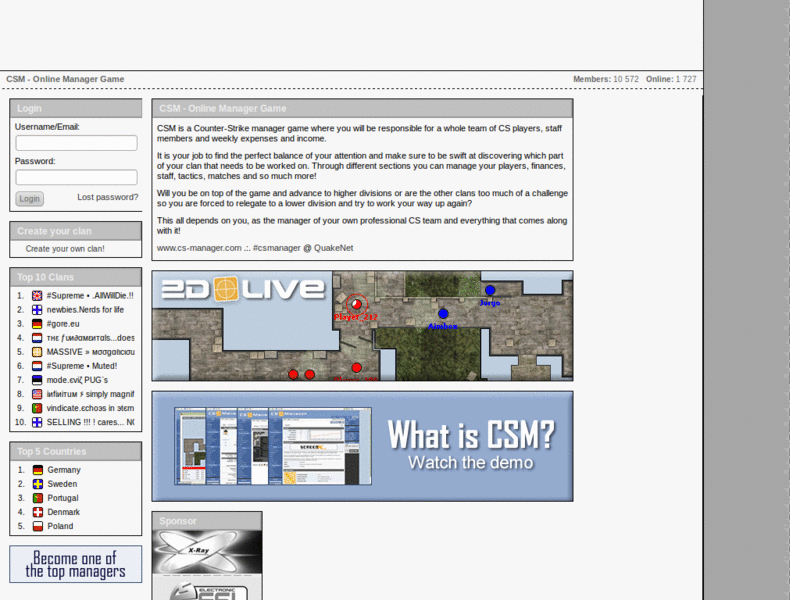Click the Portugal flag icon
800x600 pixels.
click(x=38, y=498)
